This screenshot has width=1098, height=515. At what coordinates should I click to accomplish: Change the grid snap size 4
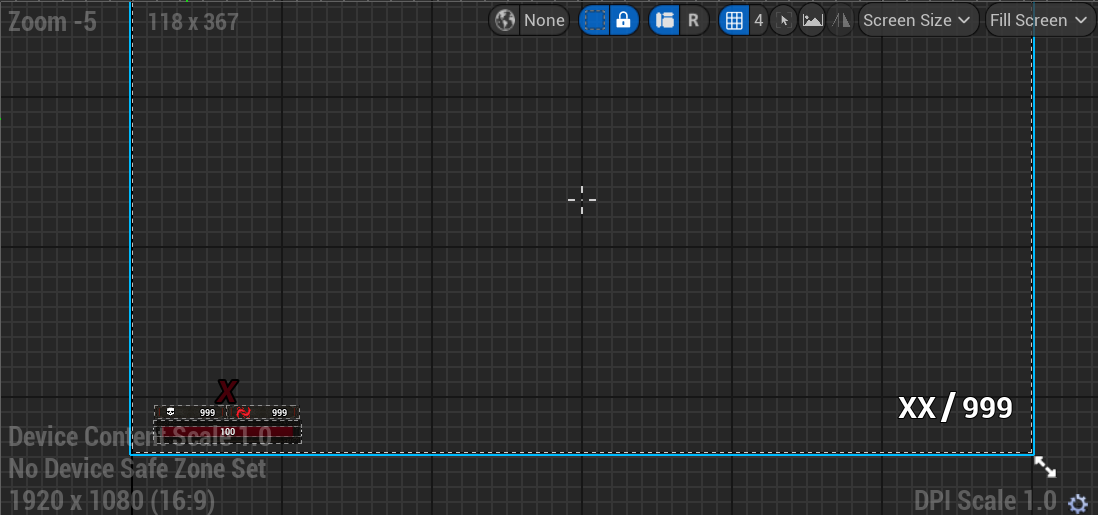[758, 20]
